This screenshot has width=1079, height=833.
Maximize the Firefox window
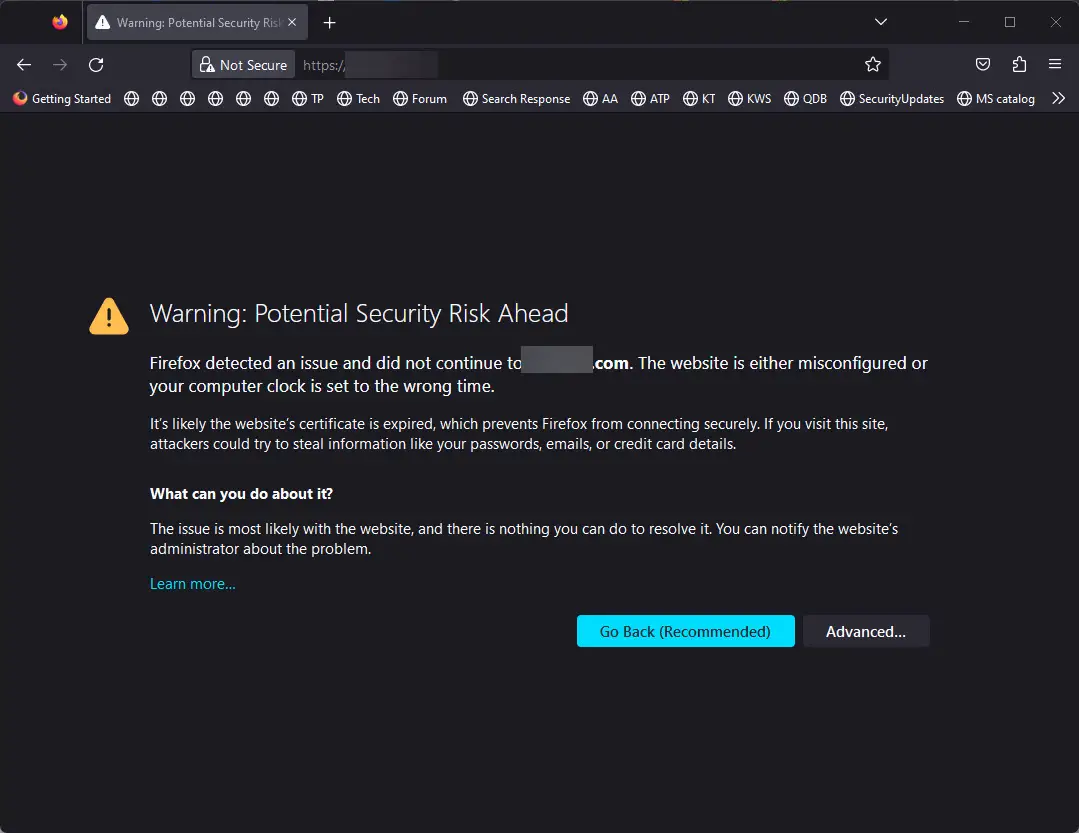(1009, 22)
